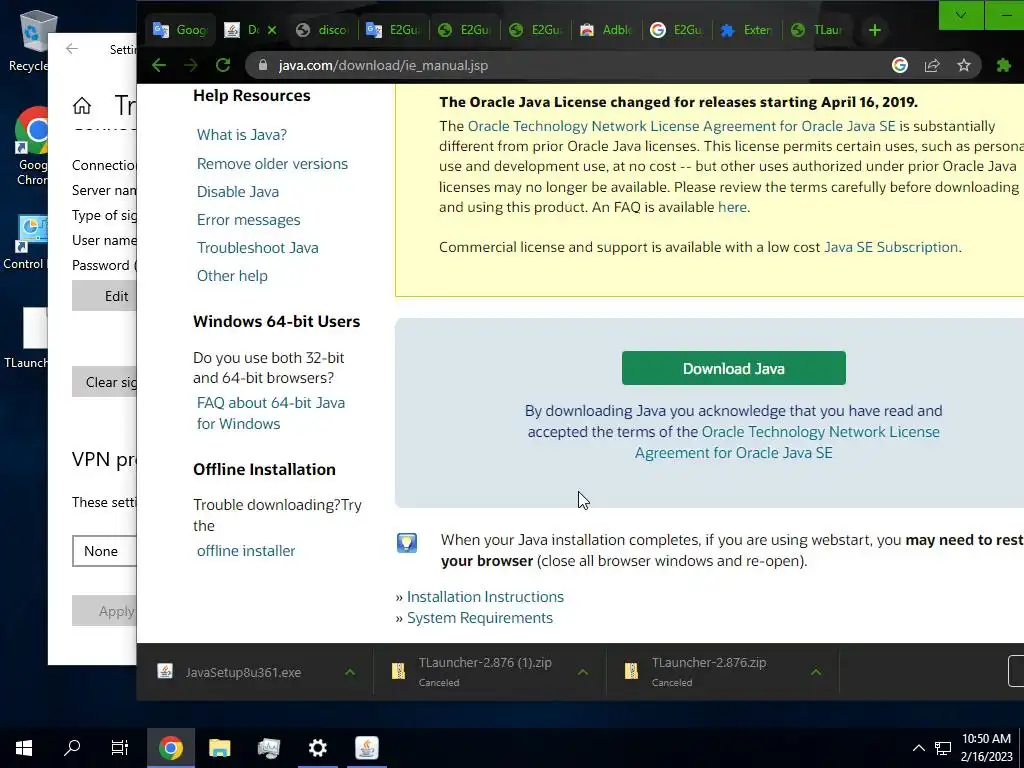The width and height of the screenshot is (1024, 768).
Task: Expand options arrow for TLauncher-2.876.zip
Action: 816,672
